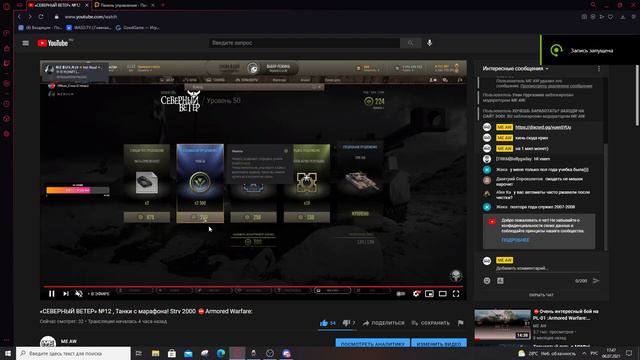Launch File Explorer from taskbar

tap(156, 353)
